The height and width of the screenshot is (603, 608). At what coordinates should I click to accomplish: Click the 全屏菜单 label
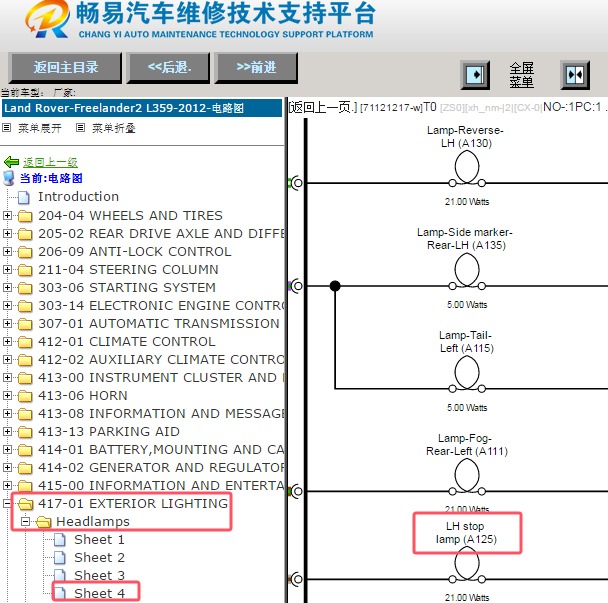522,75
